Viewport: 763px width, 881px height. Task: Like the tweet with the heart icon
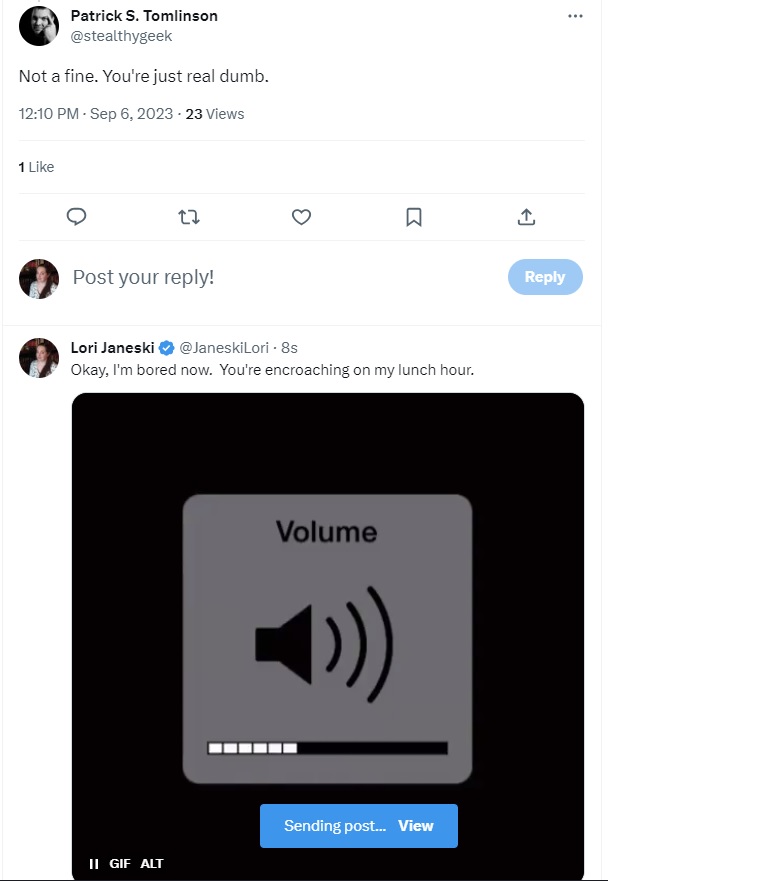click(301, 217)
